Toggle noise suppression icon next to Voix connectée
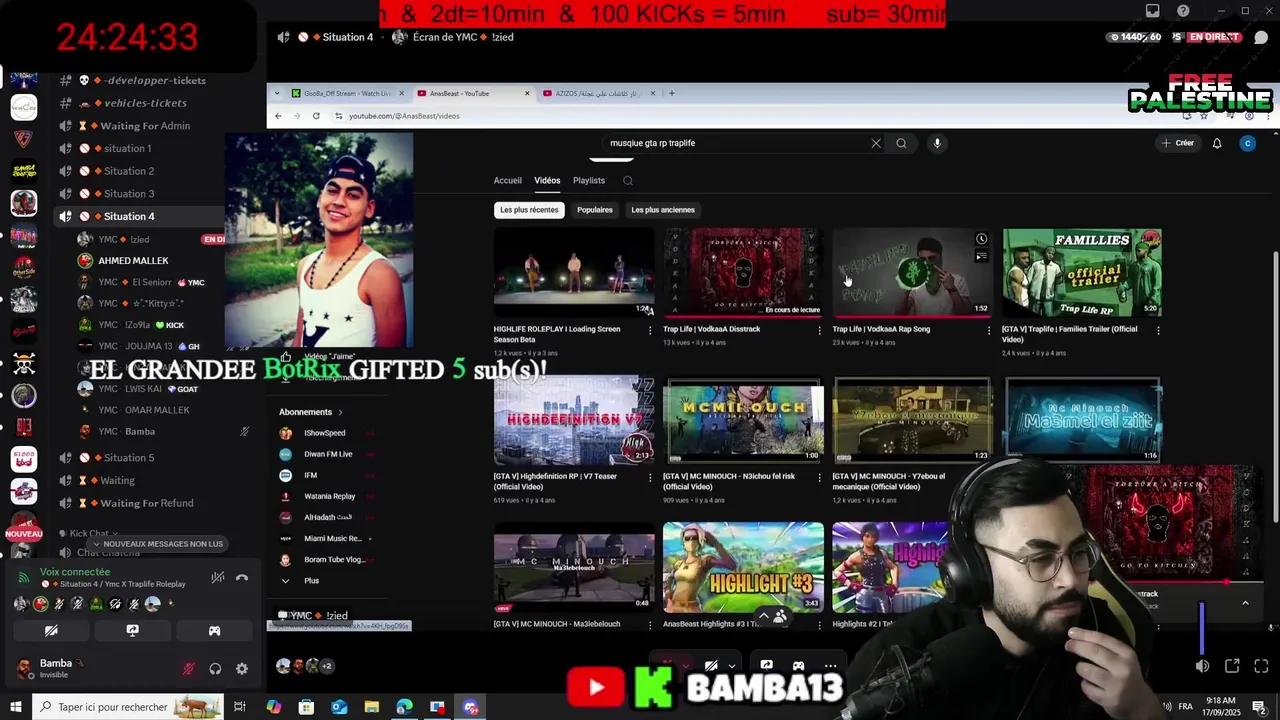The width and height of the screenshot is (1280, 720). tap(217, 578)
